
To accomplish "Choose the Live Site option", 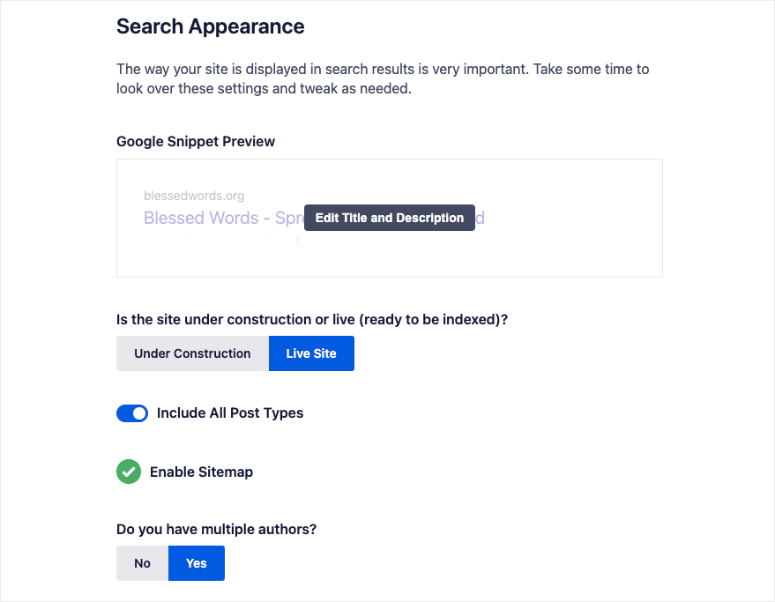I will pyautogui.click(x=311, y=354).
